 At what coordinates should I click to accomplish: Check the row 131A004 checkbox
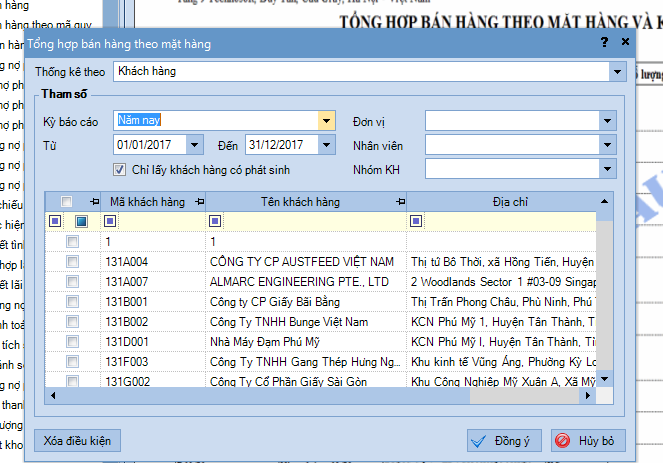[x=72, y=261]
